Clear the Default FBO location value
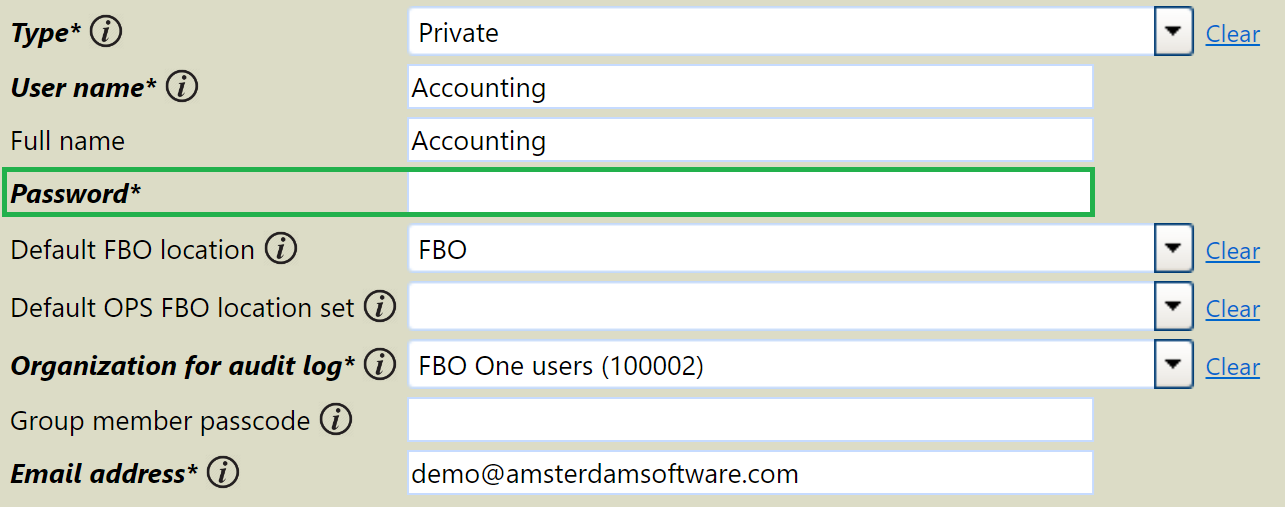This screenshot has height=507, width=1285. click(x=1232, y=251)
